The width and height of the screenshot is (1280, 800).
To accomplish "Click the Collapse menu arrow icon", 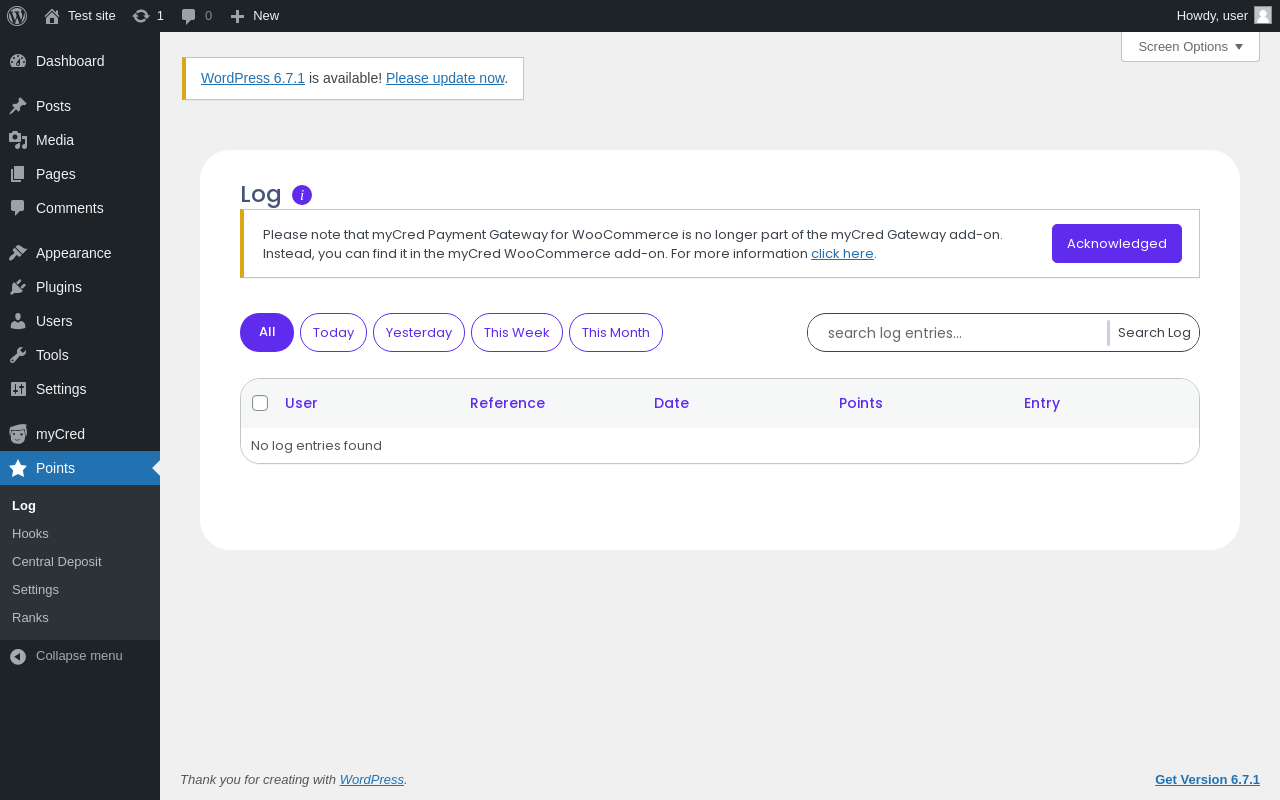I will 18,656.
